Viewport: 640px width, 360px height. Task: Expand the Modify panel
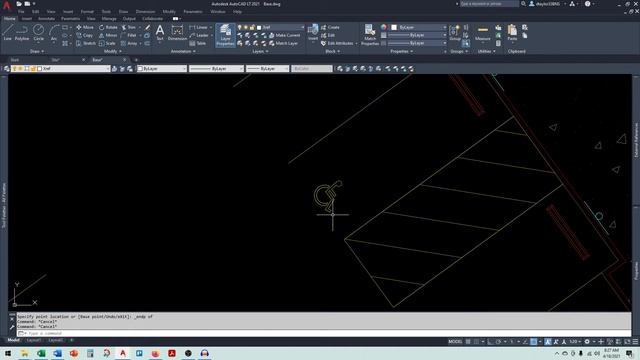113,51
